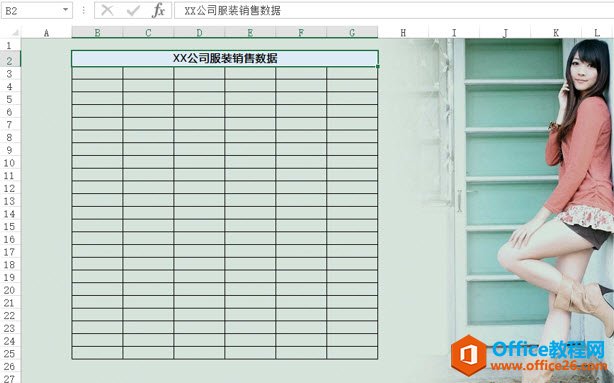
Task: Select the merged title cell XX公司服装销售数据
Action: [x=225, y=59]
